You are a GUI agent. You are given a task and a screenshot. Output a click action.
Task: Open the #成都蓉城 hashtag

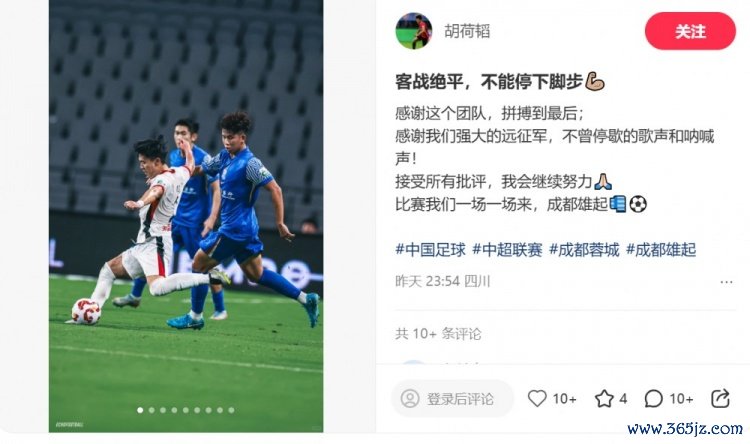[584, 250]
